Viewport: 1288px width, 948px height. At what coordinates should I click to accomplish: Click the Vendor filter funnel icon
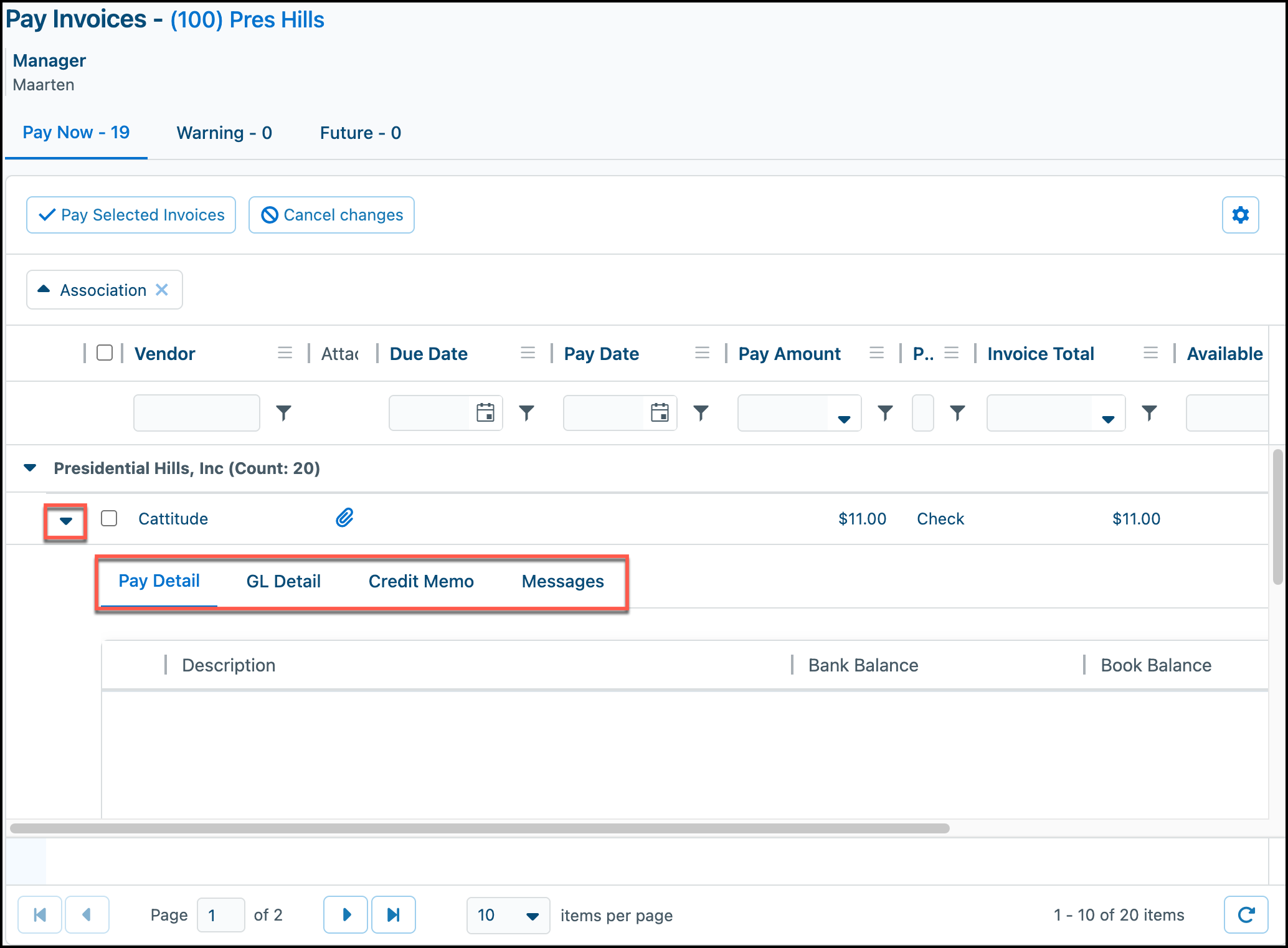point(283,412)
